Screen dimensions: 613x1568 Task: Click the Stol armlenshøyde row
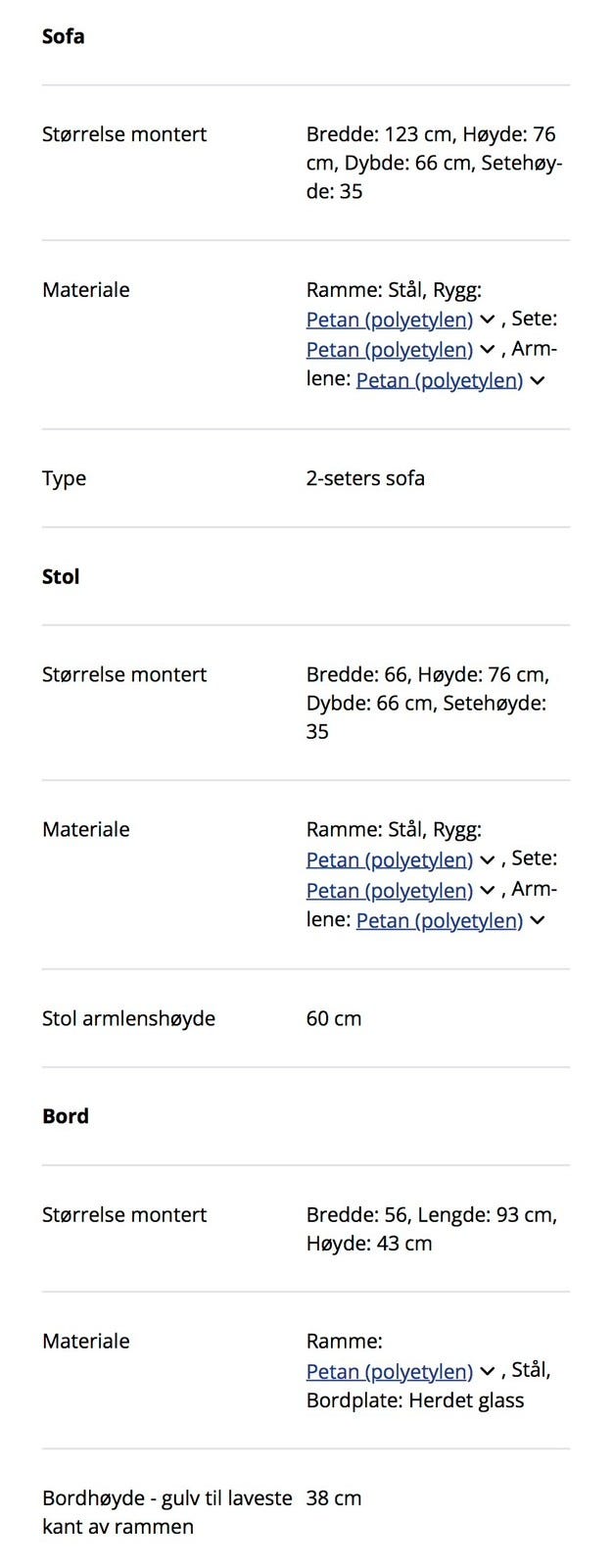(x=294, y=1018)
